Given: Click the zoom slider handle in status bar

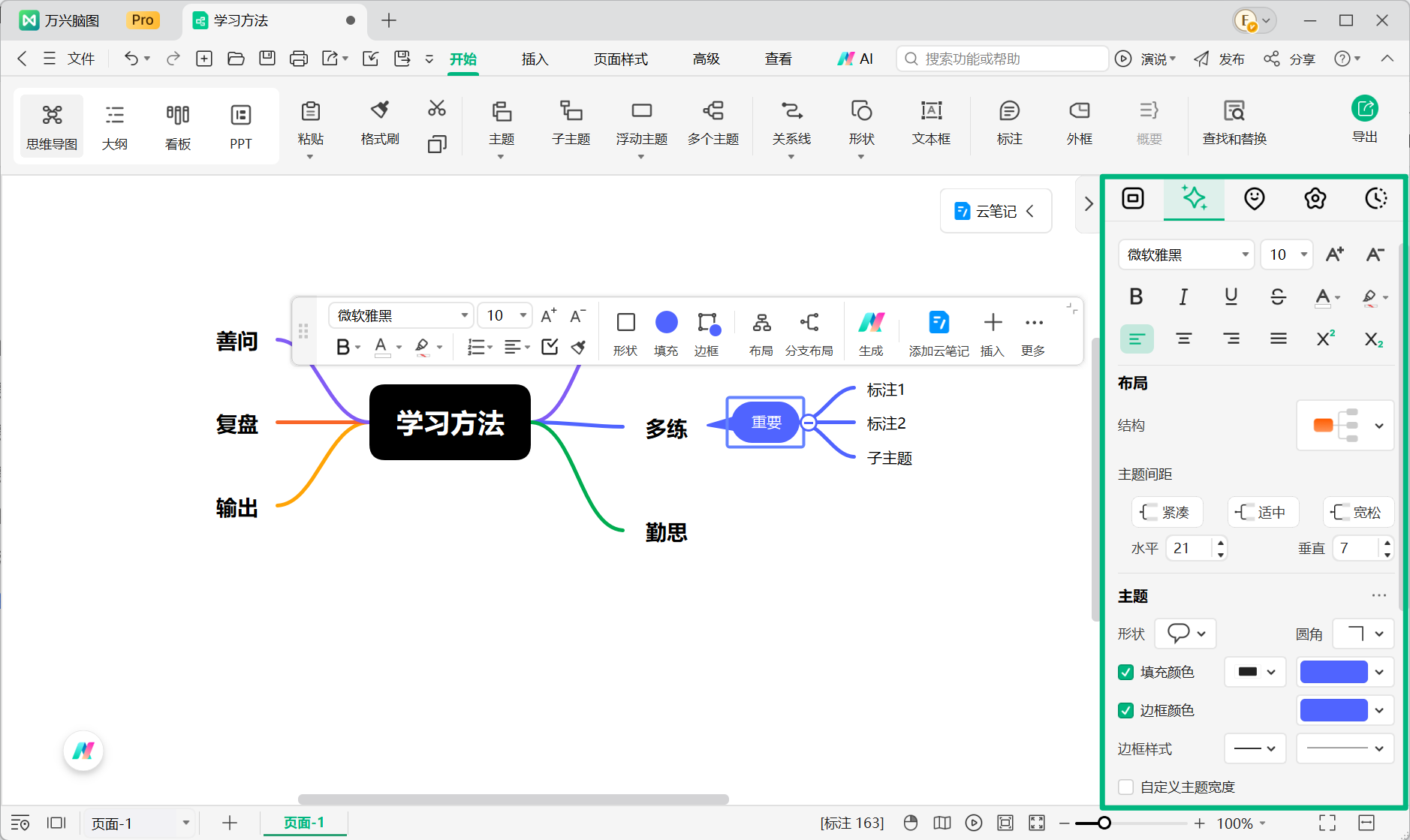Looking at the screenshot, I should point(1104,823).
